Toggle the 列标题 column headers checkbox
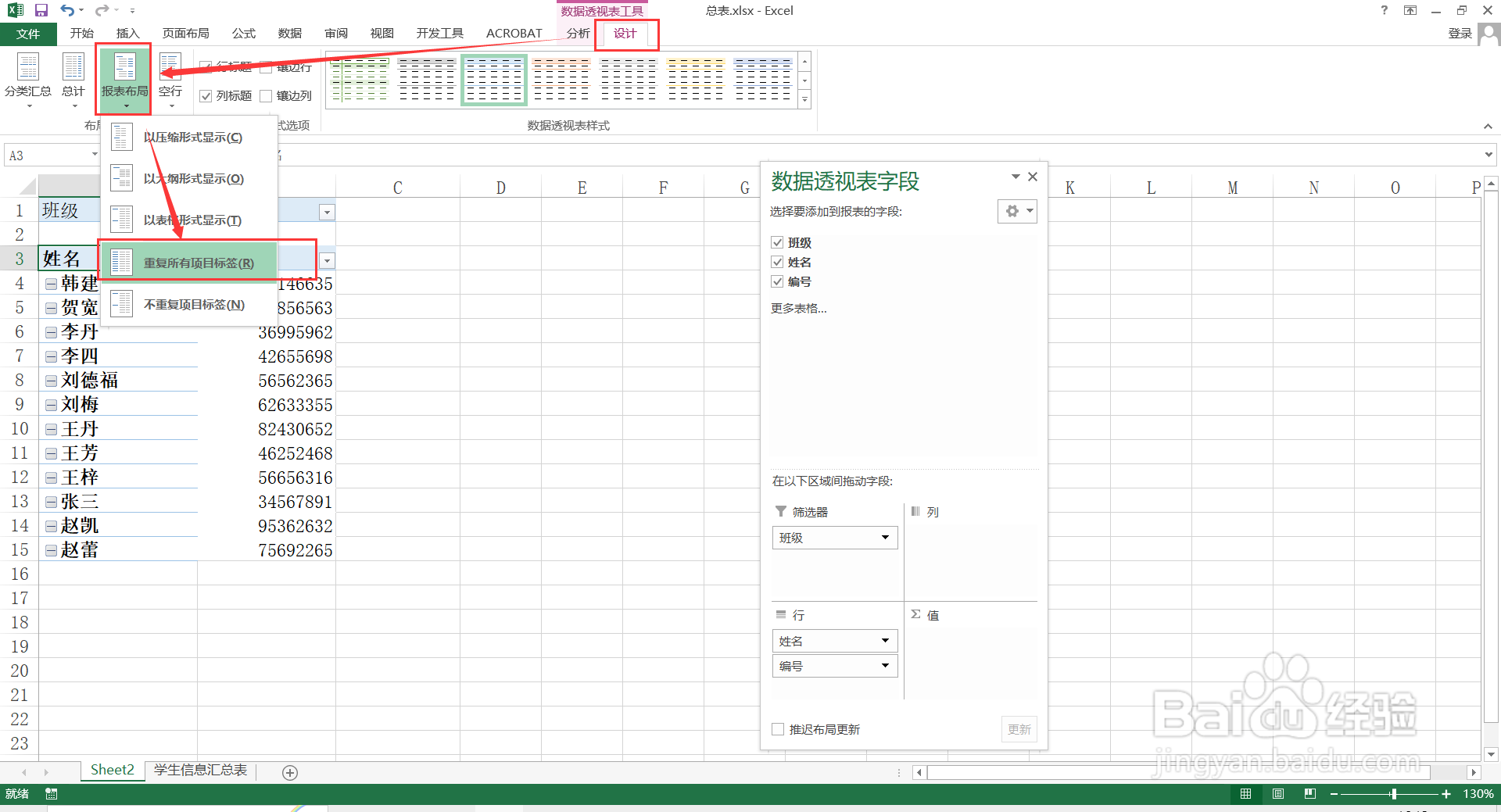 click(206, 96)
